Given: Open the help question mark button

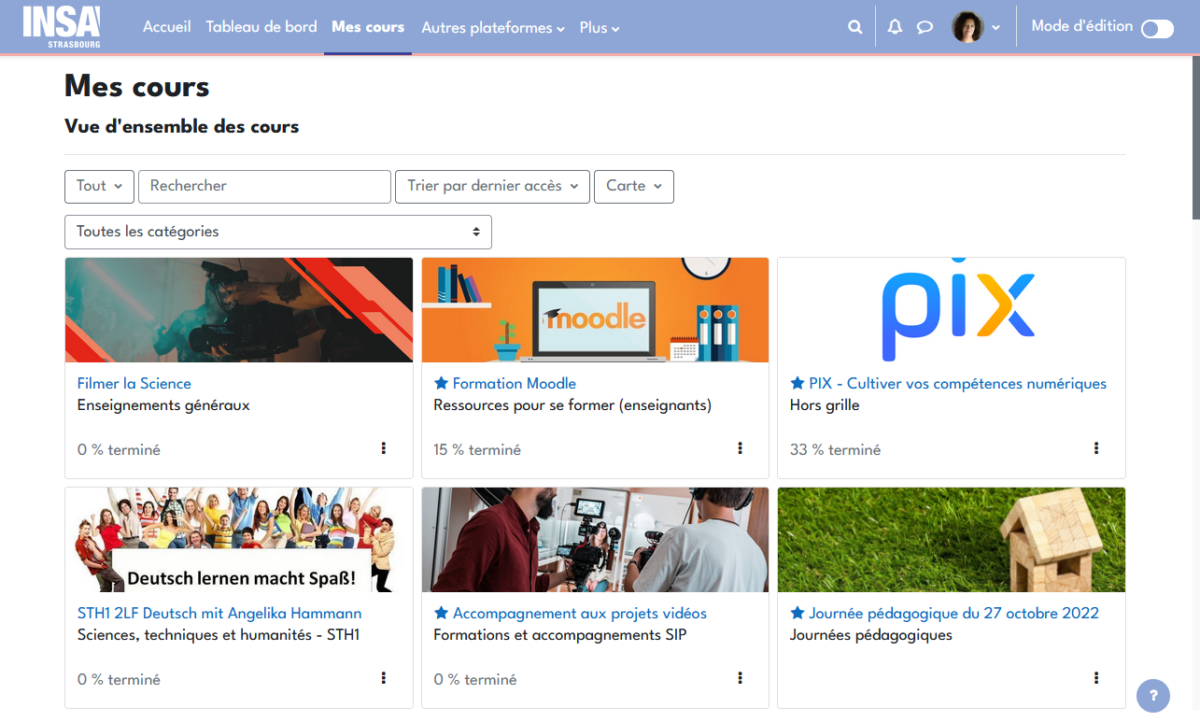Looking at the screenshot, I should click(1152, 695).
